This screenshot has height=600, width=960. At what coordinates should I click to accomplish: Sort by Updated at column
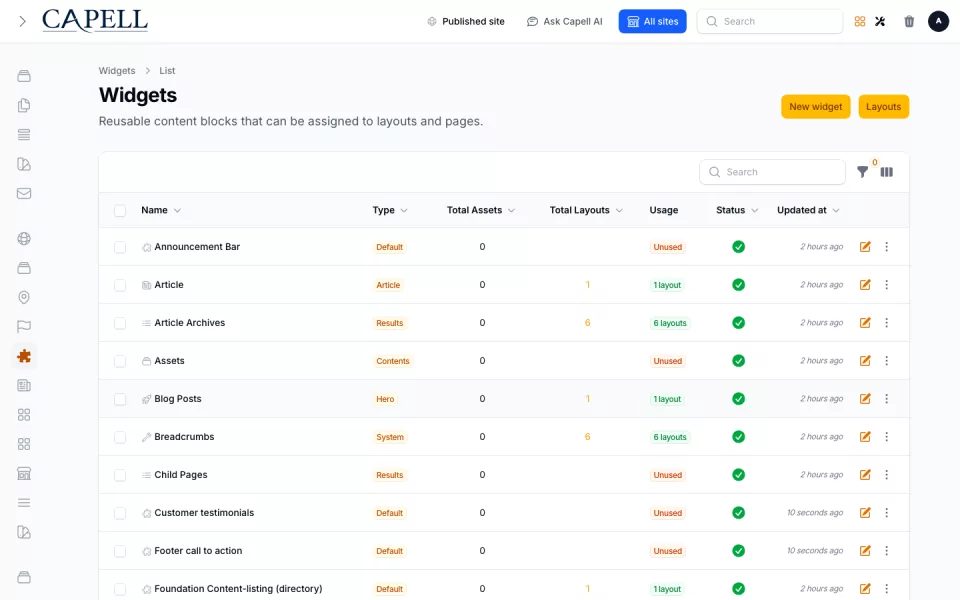[x=808, y=210]
